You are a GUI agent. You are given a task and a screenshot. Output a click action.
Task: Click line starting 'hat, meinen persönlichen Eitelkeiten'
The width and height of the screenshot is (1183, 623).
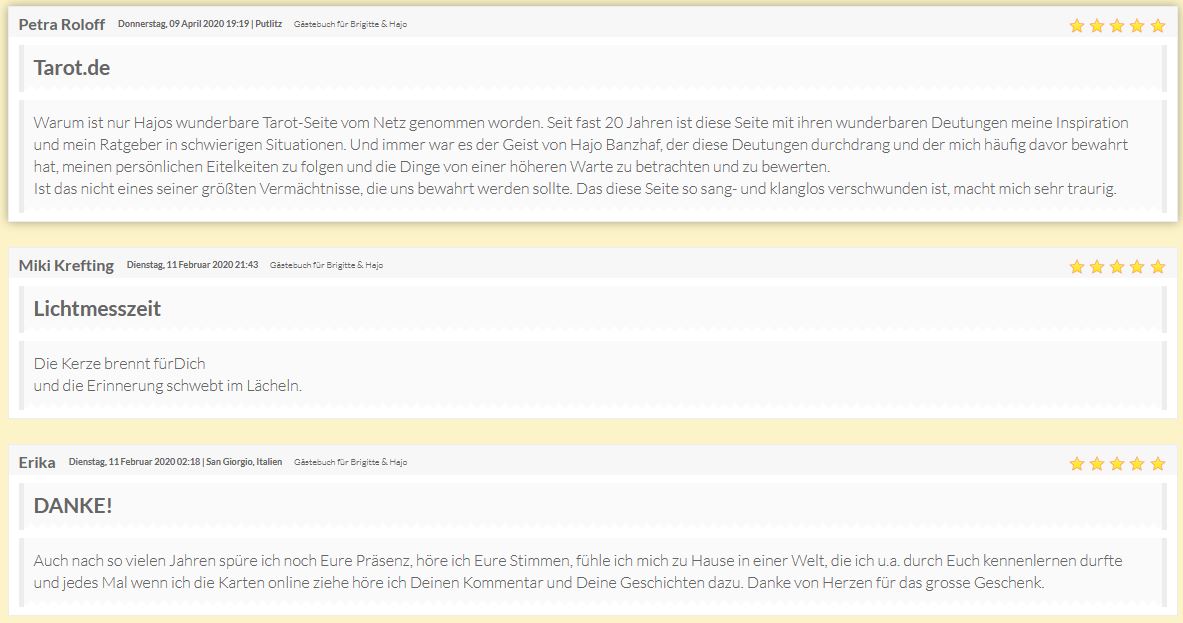coord(432,167)
